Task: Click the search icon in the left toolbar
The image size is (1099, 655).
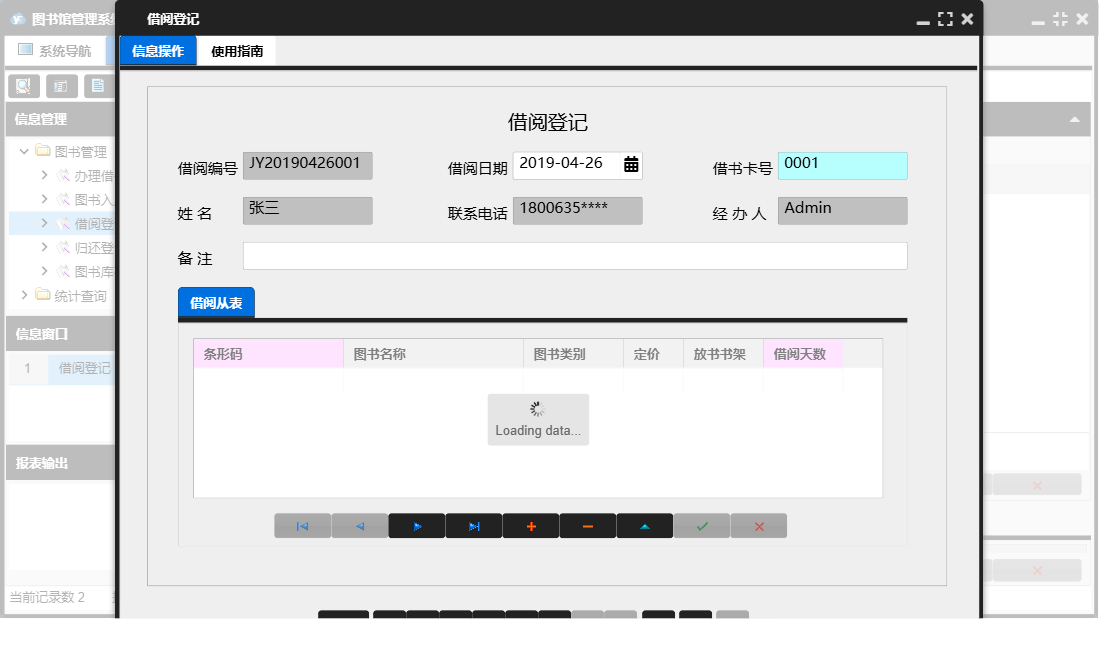Action: coord(22,86)
